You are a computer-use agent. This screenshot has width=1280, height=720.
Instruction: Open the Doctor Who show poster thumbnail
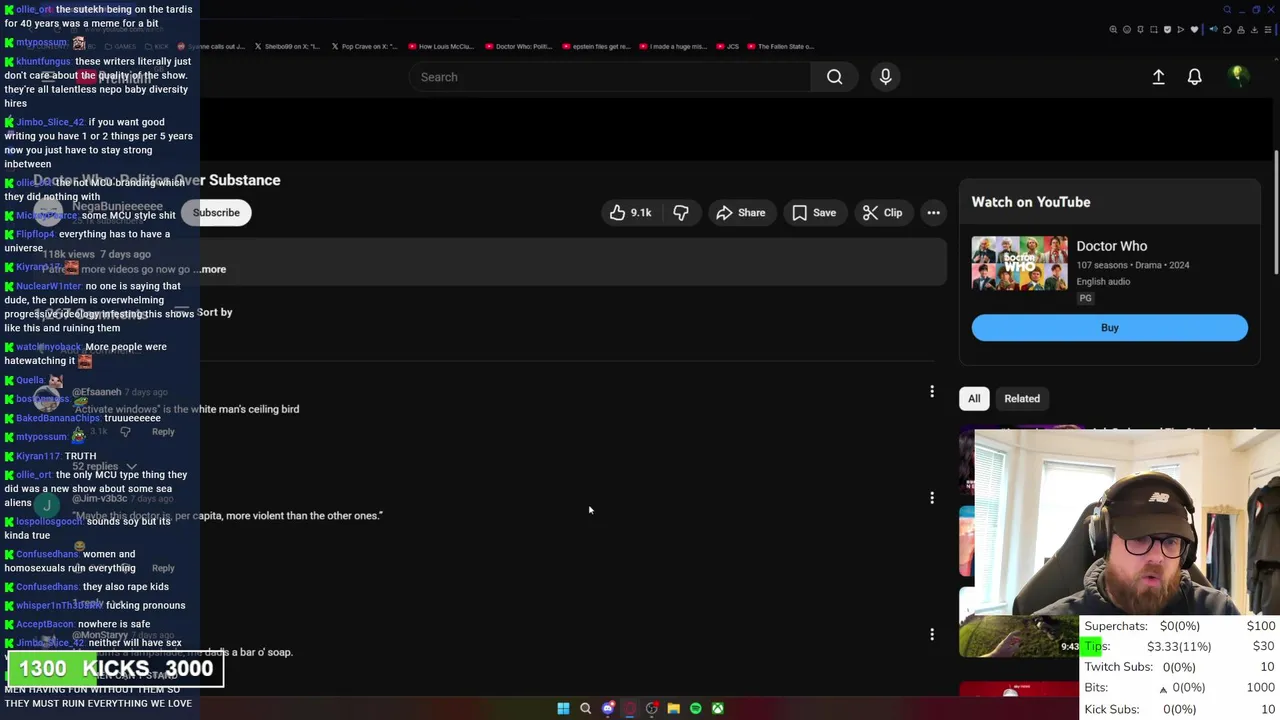tap(1019, 263)
